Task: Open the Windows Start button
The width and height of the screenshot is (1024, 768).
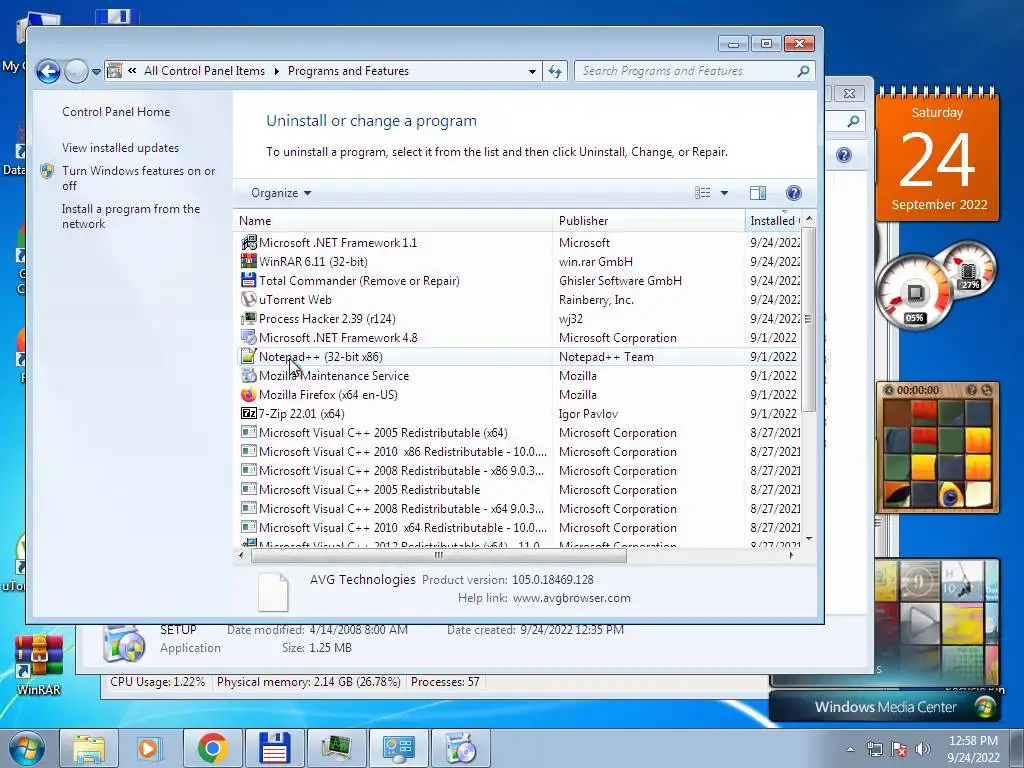Action: (x=27, y=748)
